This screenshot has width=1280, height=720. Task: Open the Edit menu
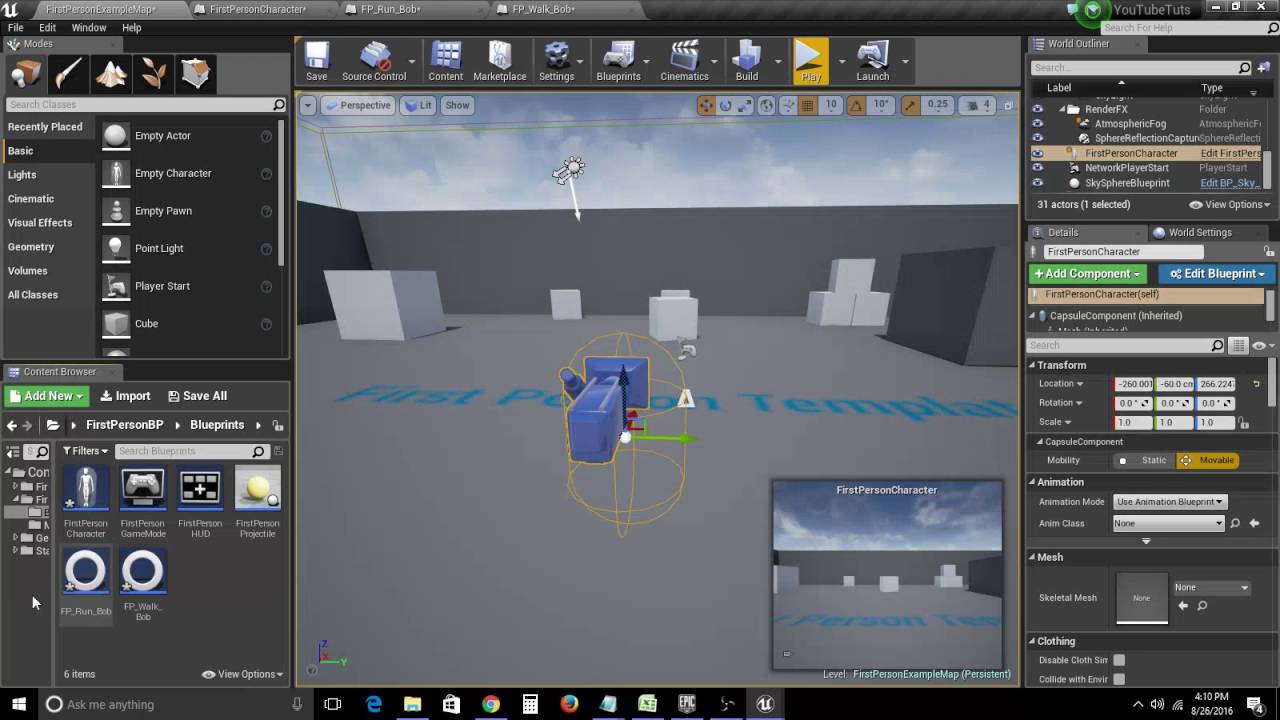[x=47, y=28]
